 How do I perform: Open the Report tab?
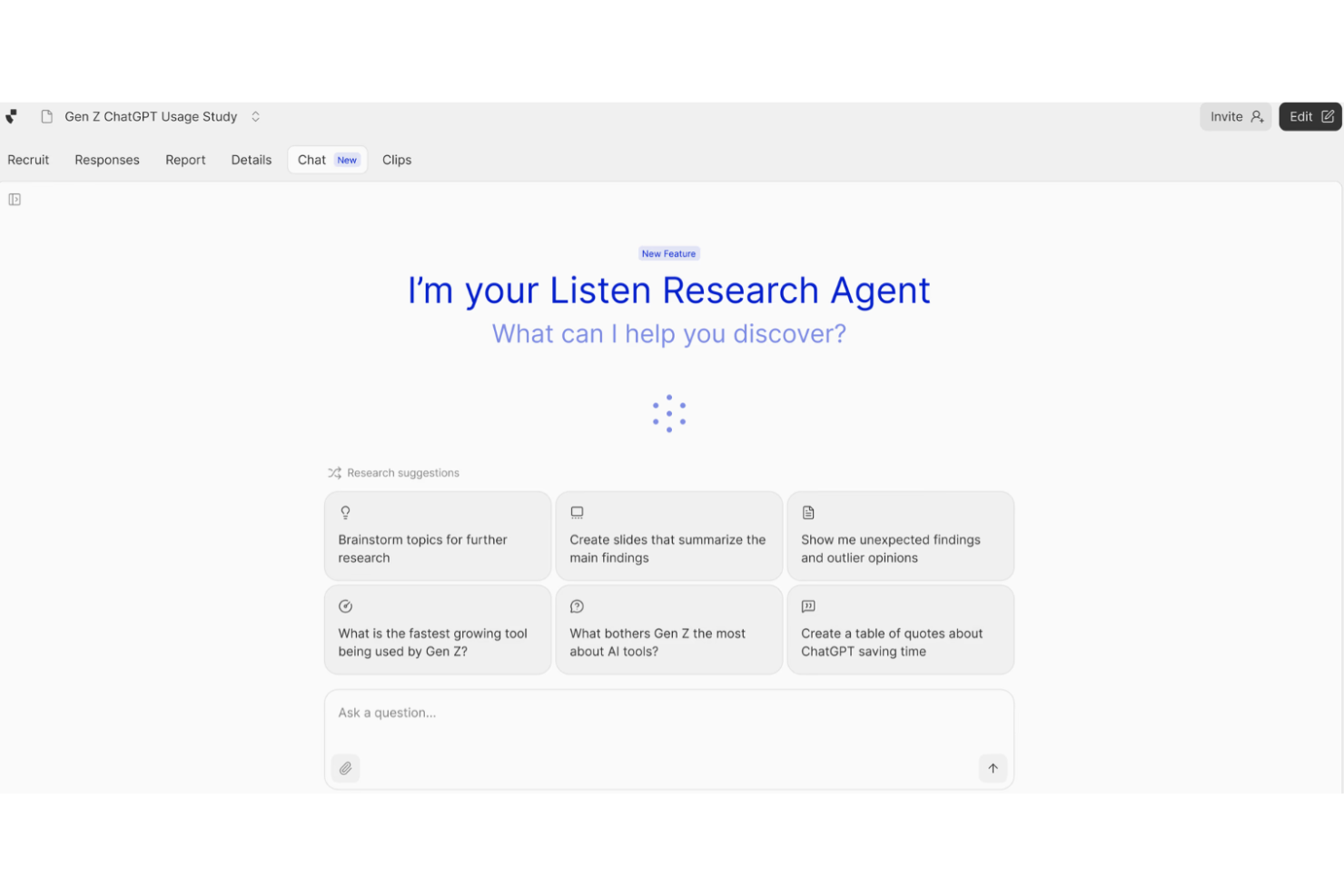click(185, 160)
